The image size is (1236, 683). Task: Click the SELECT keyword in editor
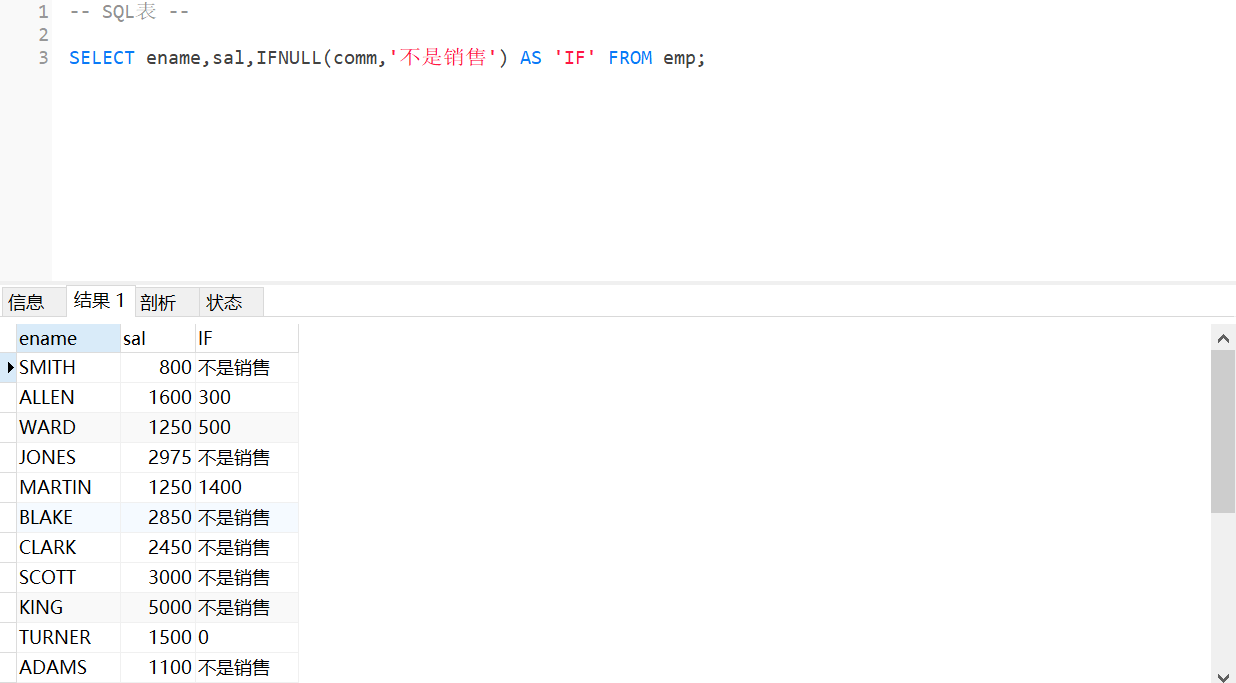pos(102,58)
